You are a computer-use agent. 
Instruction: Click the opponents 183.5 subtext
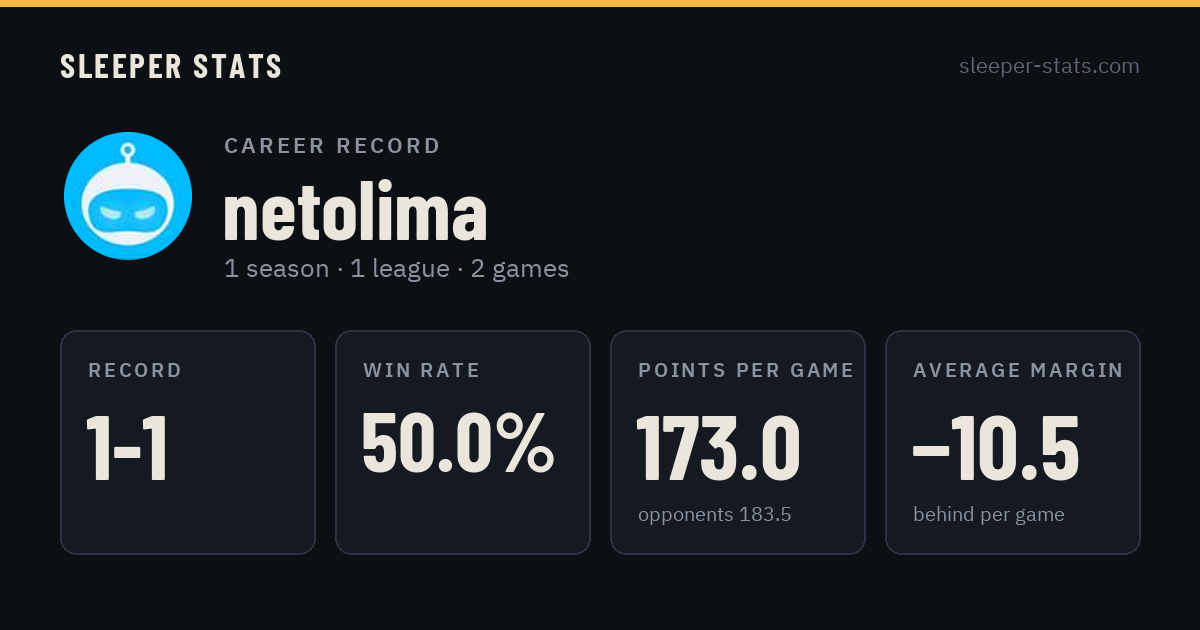pos(715,515)
